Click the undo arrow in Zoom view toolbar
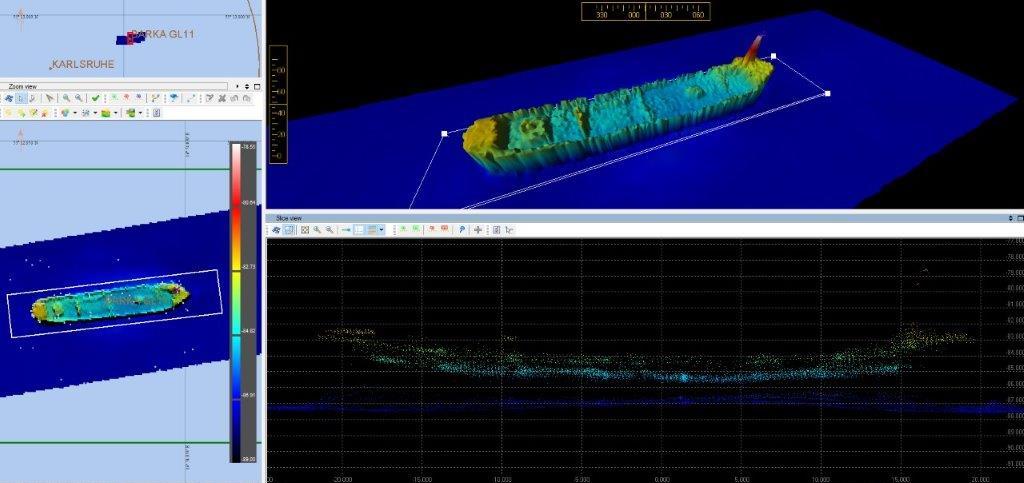The image size is (1024, 483). coord(234,98)
